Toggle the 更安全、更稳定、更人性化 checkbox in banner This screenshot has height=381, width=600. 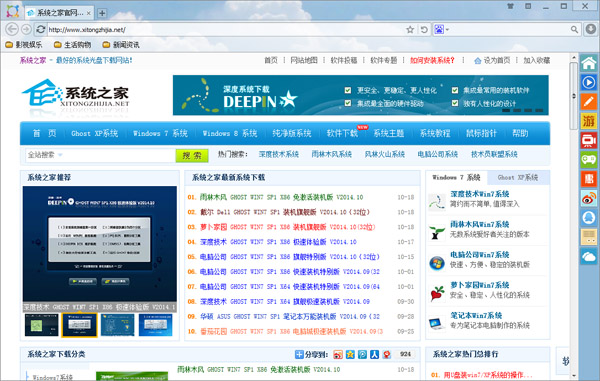[347, 90]
